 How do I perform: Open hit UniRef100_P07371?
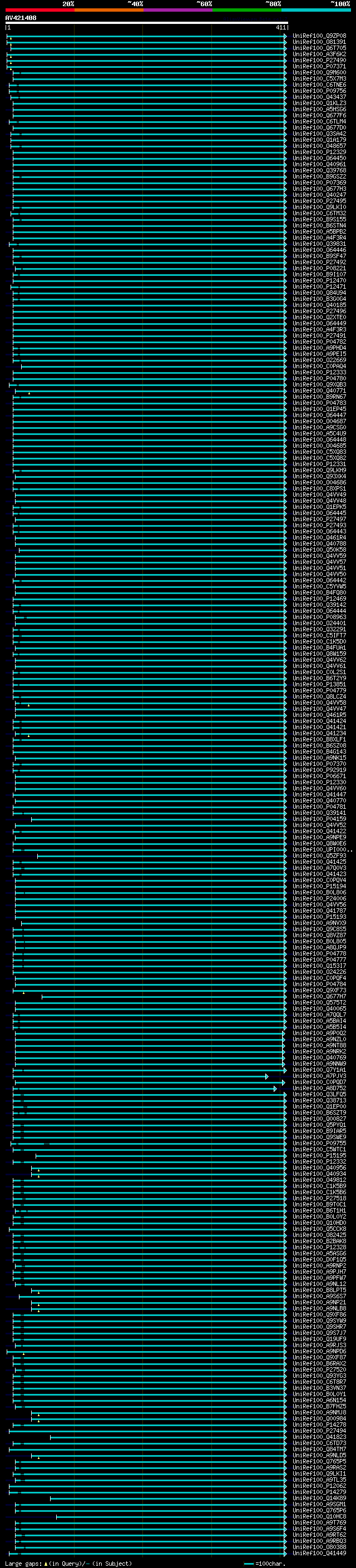point(319,66)
